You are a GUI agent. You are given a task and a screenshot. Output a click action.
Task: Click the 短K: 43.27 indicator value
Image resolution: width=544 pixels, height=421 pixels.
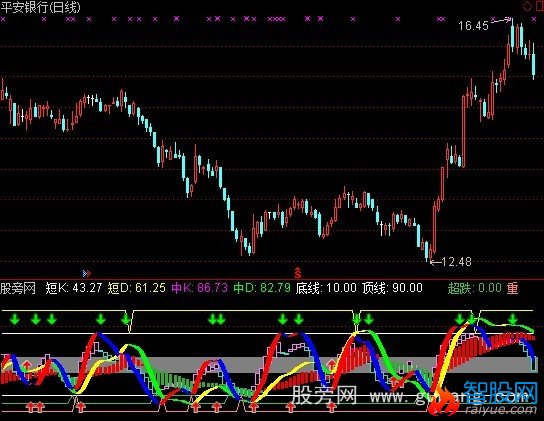pyautogui.click(x=74, y=288)
